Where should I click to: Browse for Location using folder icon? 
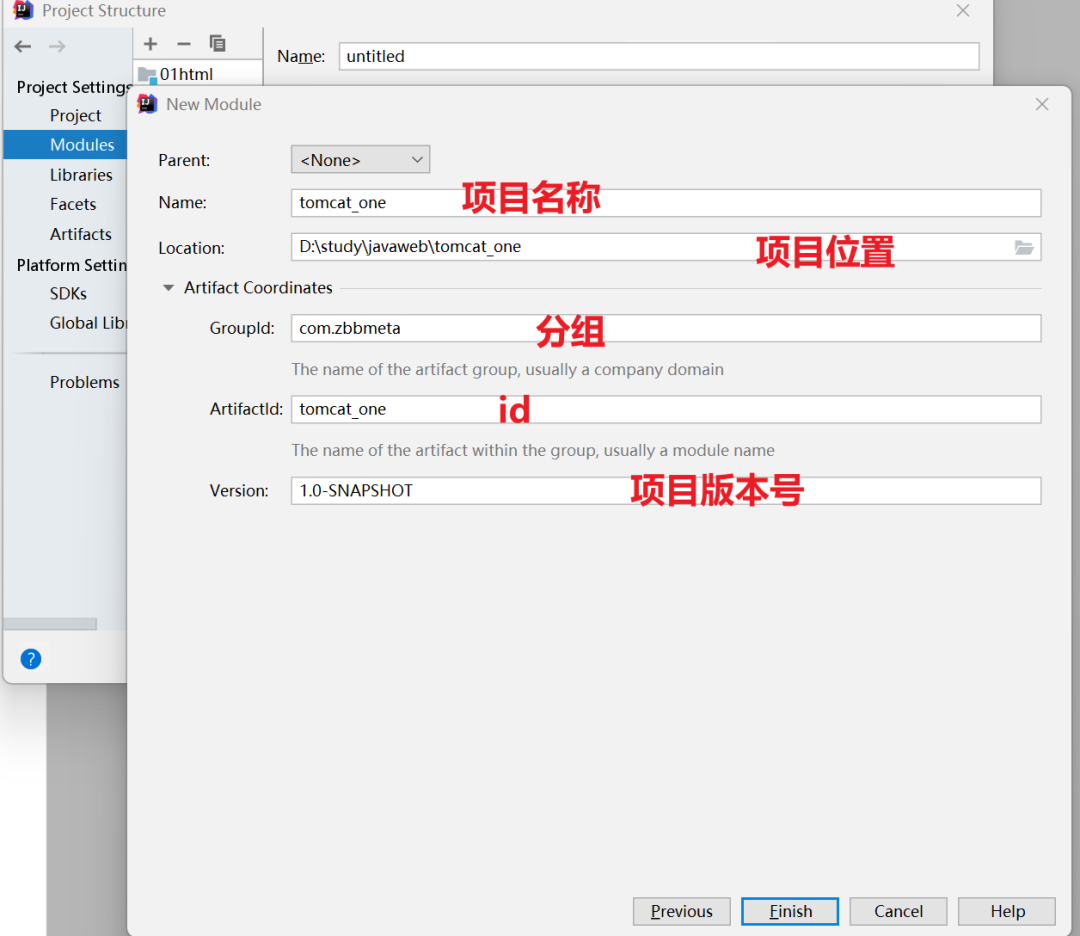[x=1024, y=247]
